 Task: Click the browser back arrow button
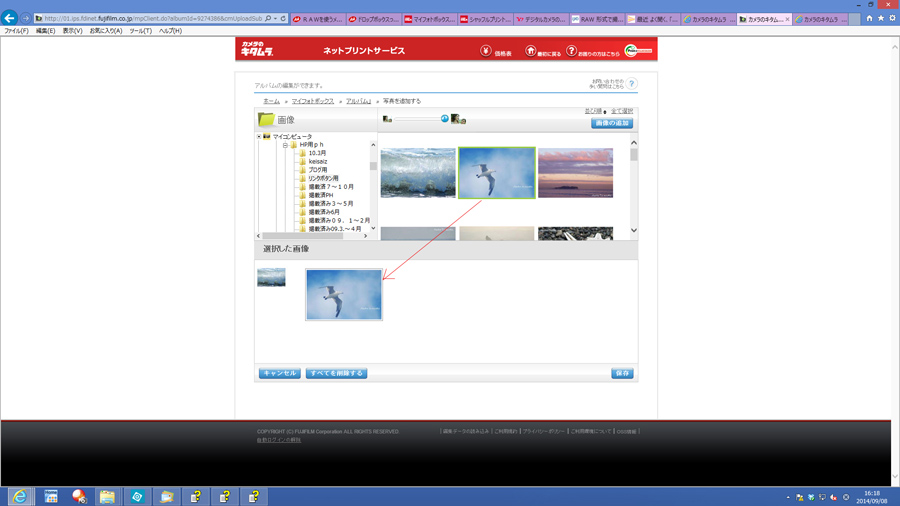tap(10, 18)
